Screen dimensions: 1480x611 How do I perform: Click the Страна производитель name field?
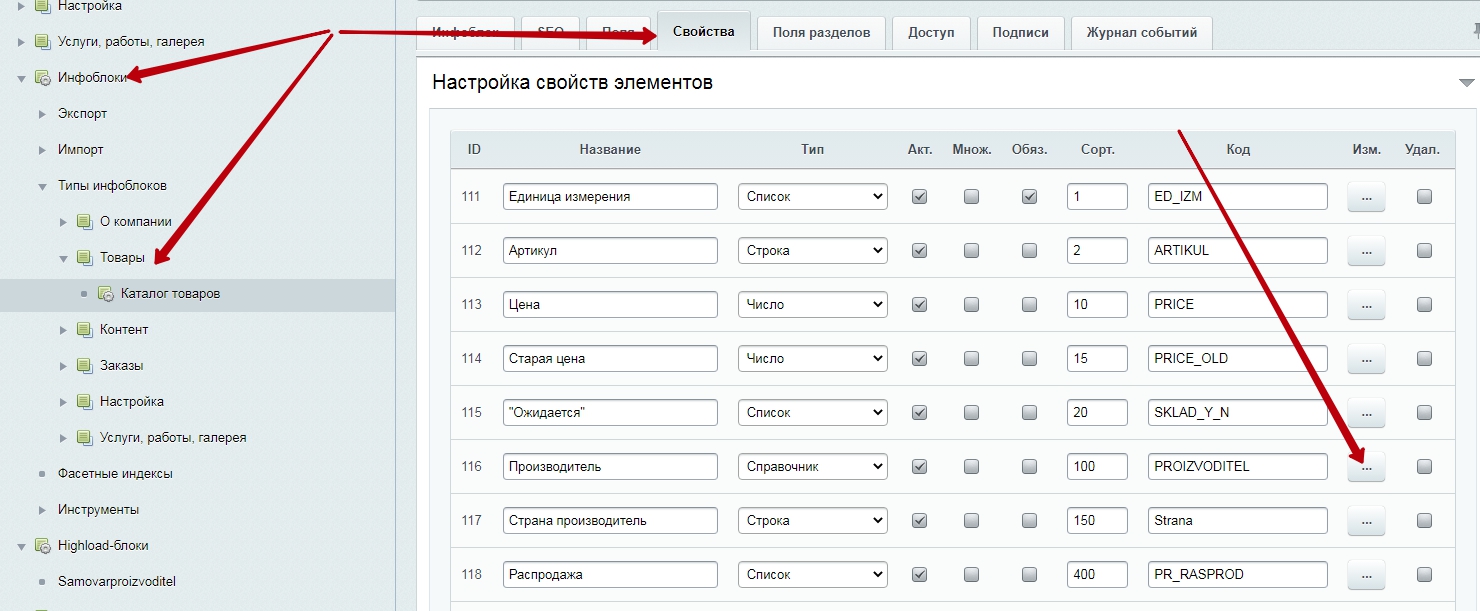point(610,521)
